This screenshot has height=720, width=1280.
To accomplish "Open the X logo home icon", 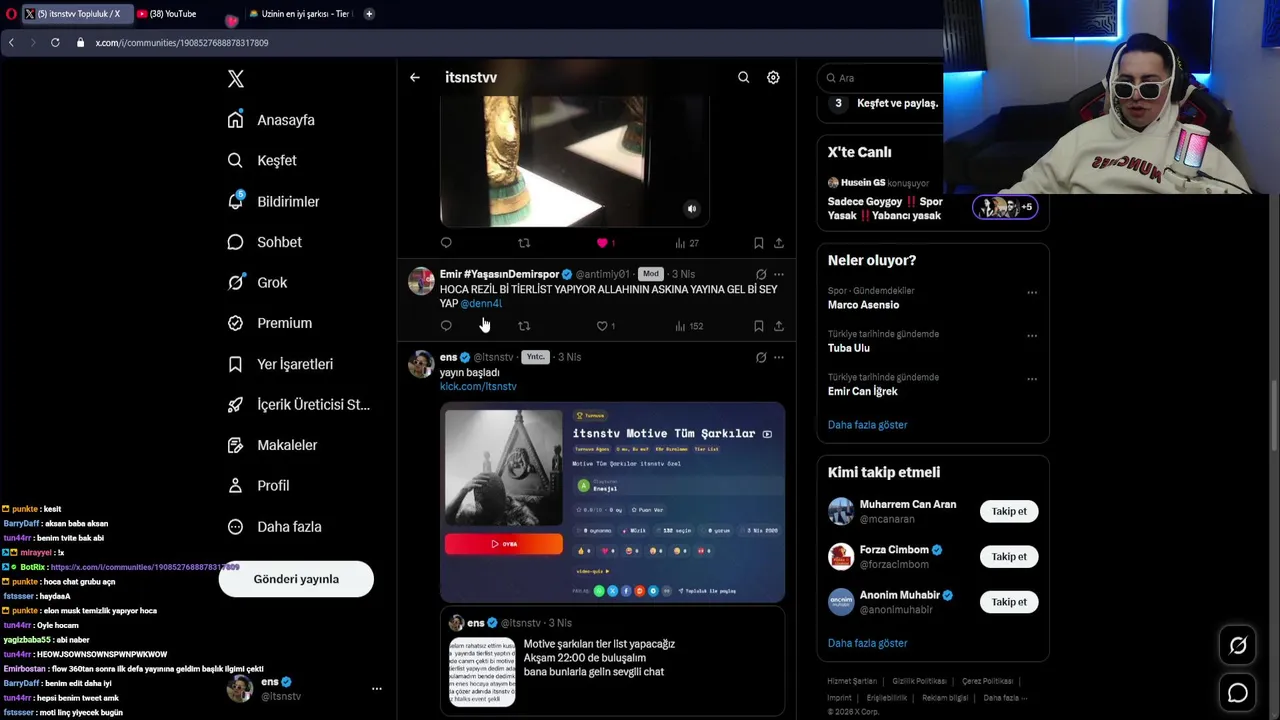I will [x=236, y=79].
